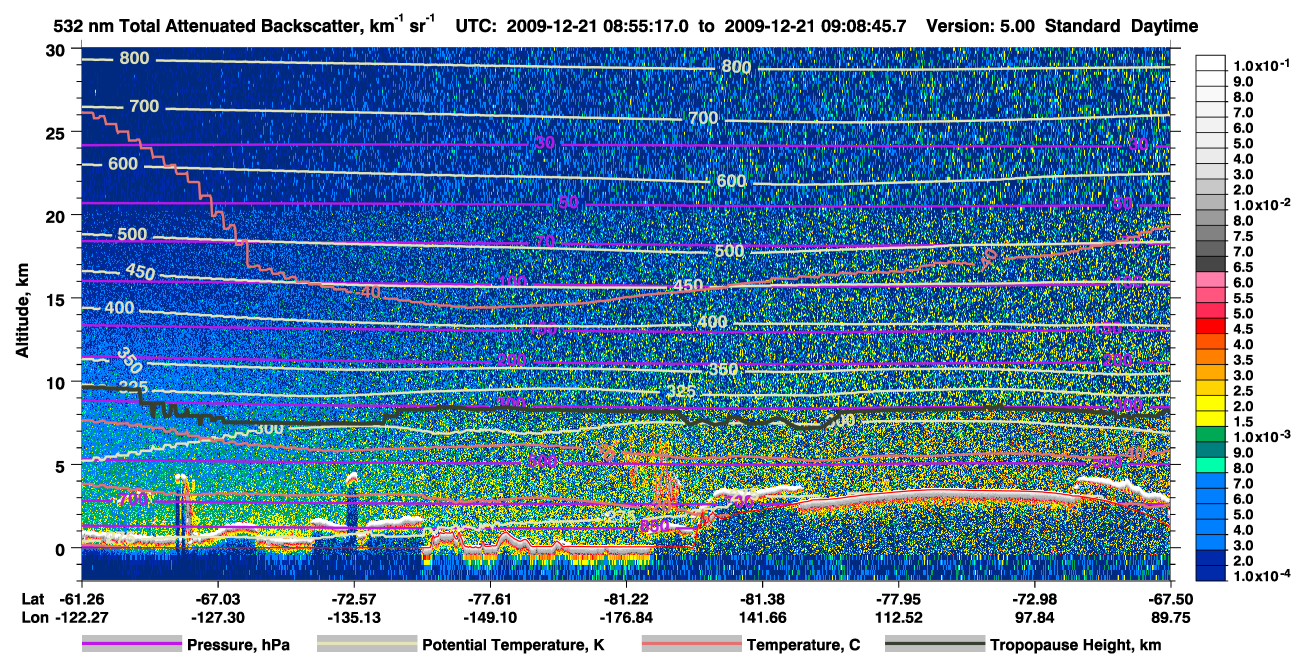
Task: Select the salmon Temperature legend line sample
Action: pos(691,645)
